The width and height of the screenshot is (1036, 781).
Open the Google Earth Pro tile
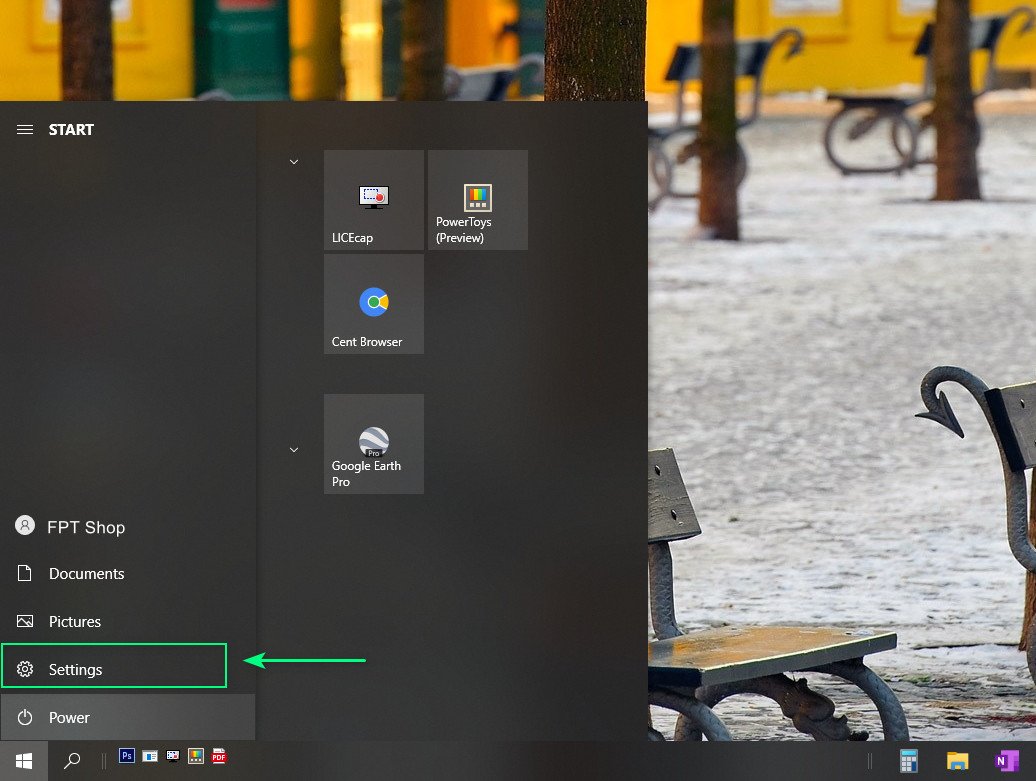click(x=373, y=443)
